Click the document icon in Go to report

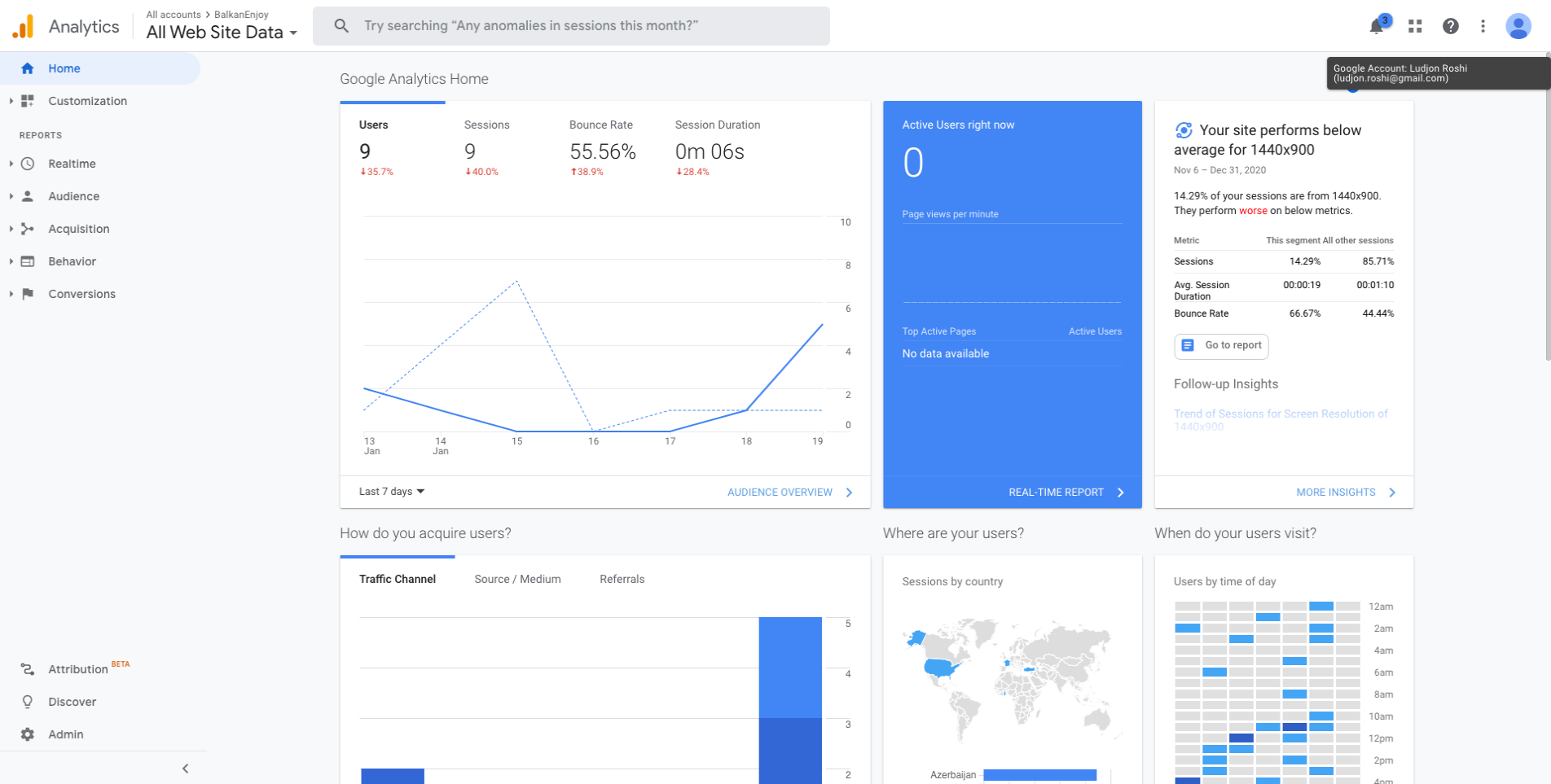coord(1188,345)
